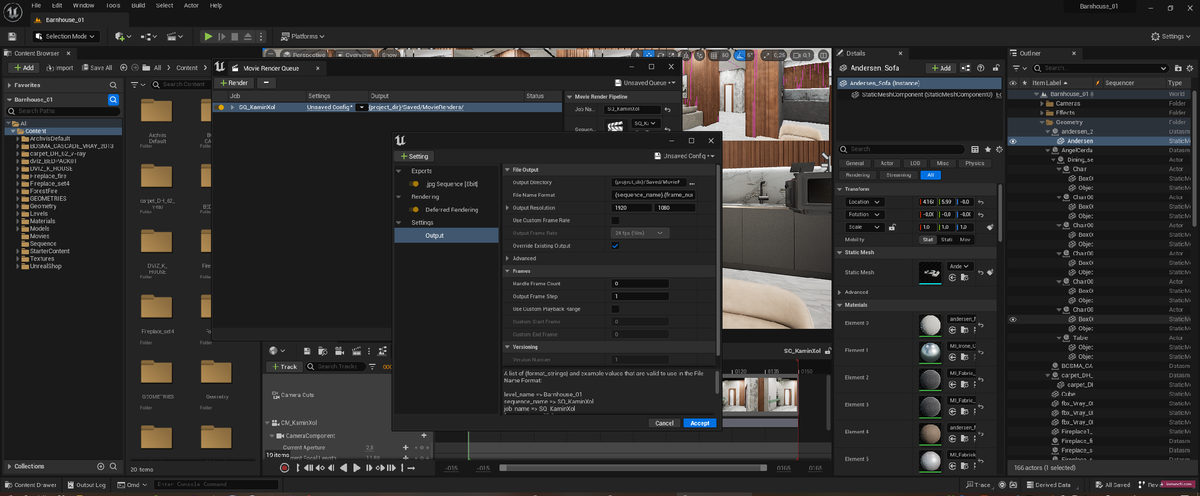Remove job with the minus button
The image size is (1200, 496).
pos(265,83)
